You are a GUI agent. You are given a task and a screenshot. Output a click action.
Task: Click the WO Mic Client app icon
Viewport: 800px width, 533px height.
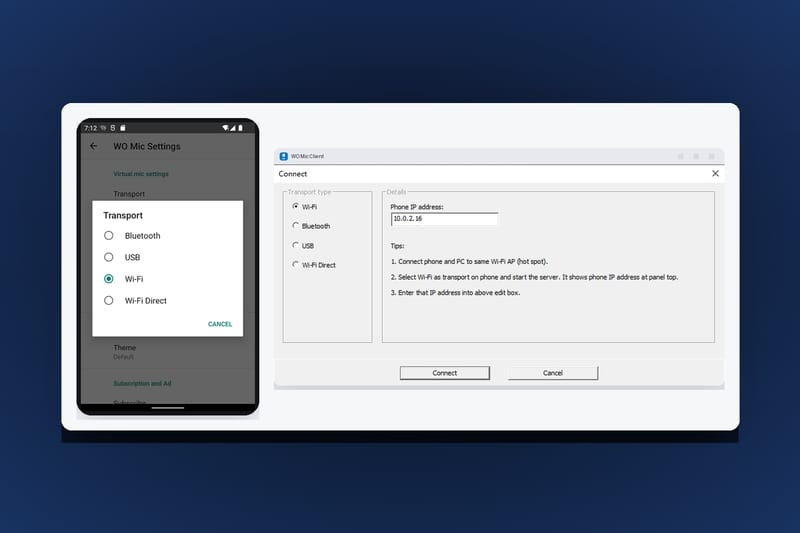284,156
